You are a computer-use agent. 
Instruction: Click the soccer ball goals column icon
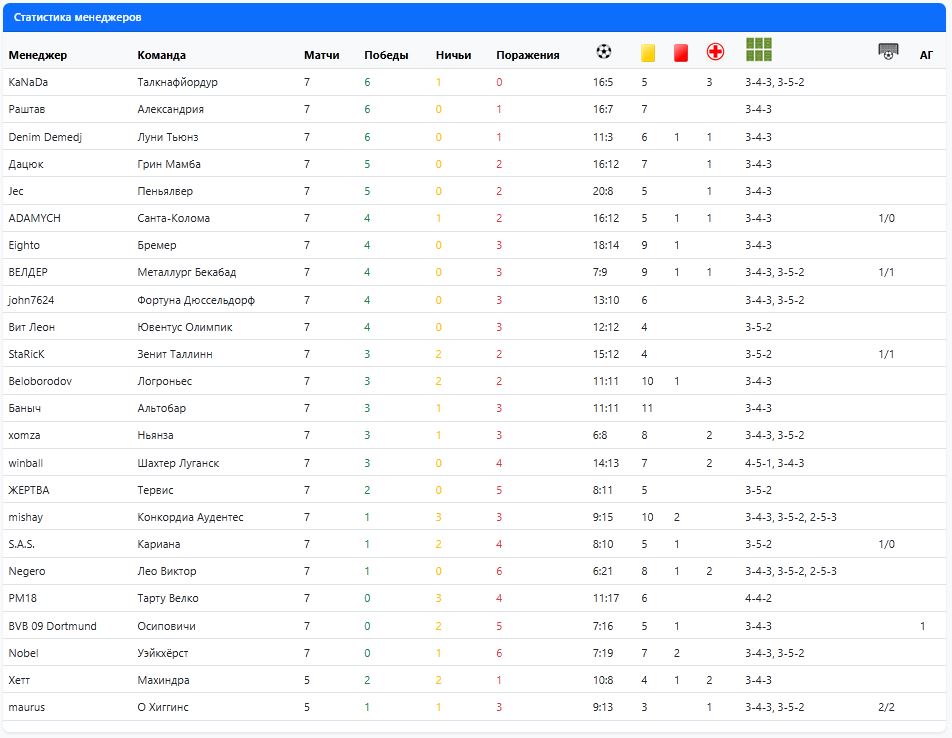pos(603,52)
